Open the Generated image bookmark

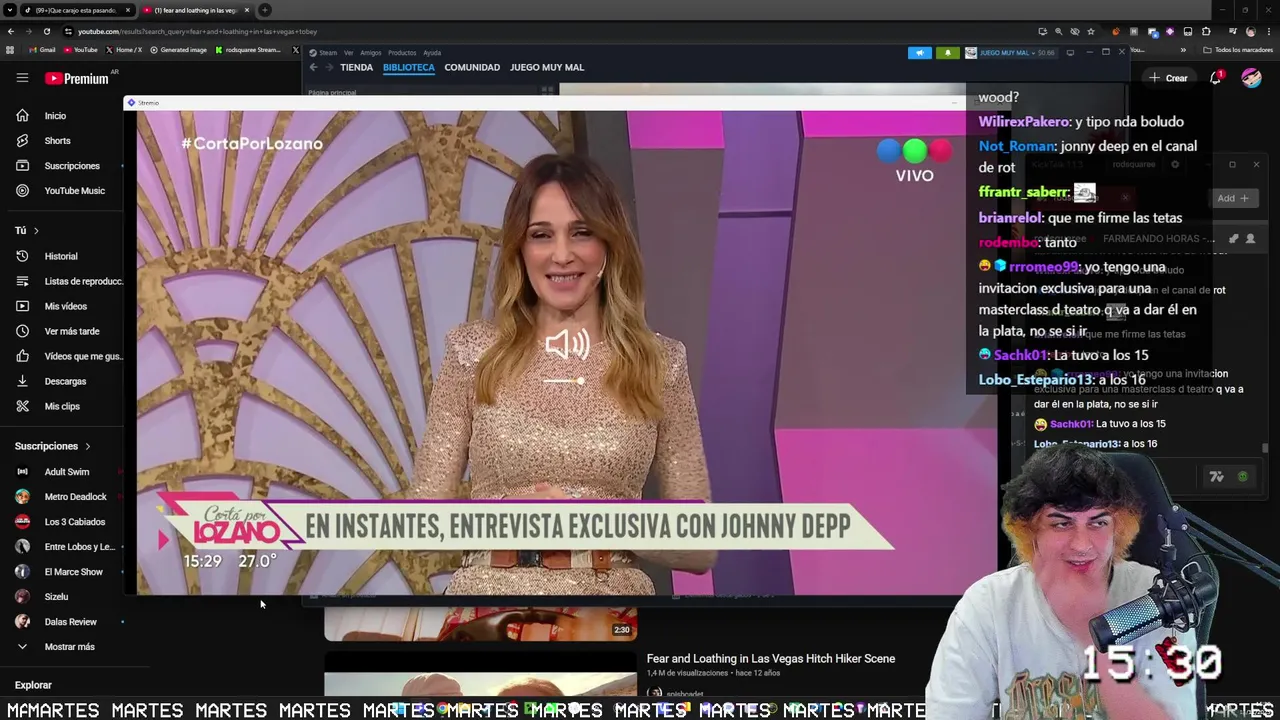pyautogui.click(x=179, y=50)
